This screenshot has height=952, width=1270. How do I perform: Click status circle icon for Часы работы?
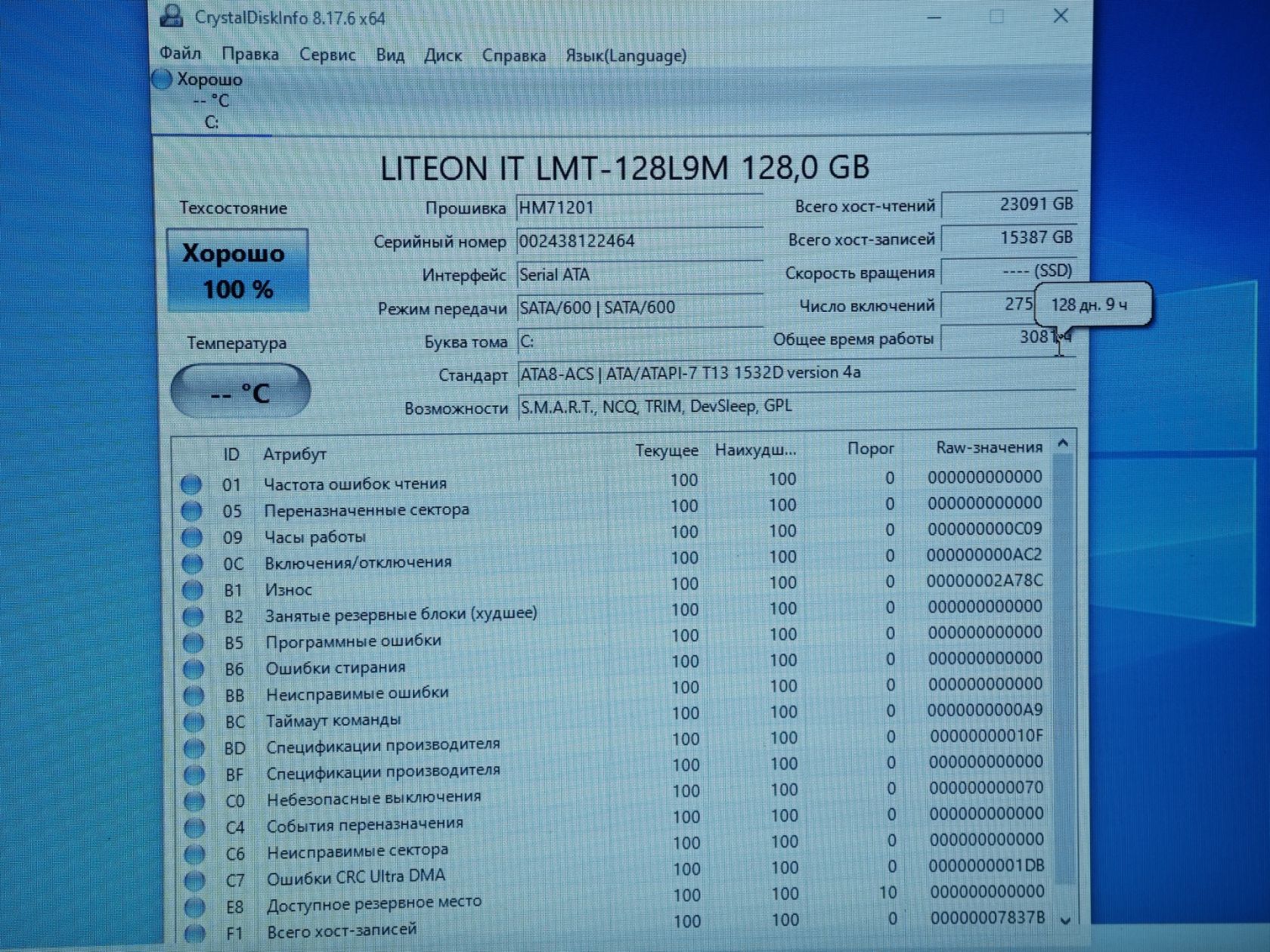point(192,537)
